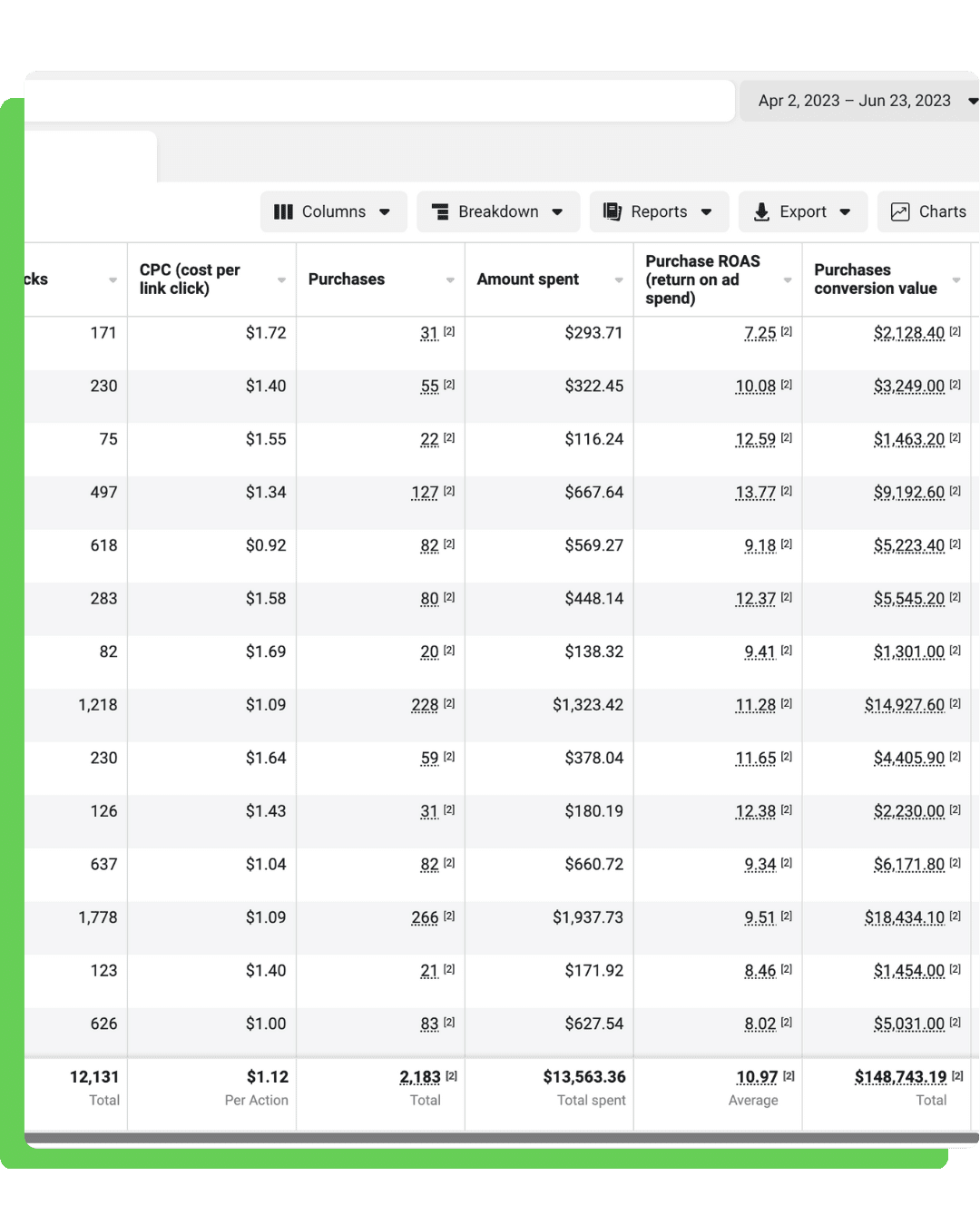
Task: Click footnote [2] beside total purchases 2,183
Action: pyautogui.click(x=451, y=1075)
